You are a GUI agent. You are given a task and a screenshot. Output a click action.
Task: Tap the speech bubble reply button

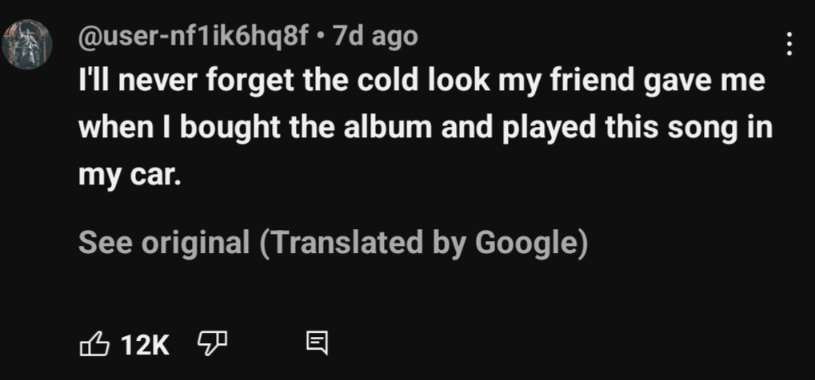tap(317, 344)
